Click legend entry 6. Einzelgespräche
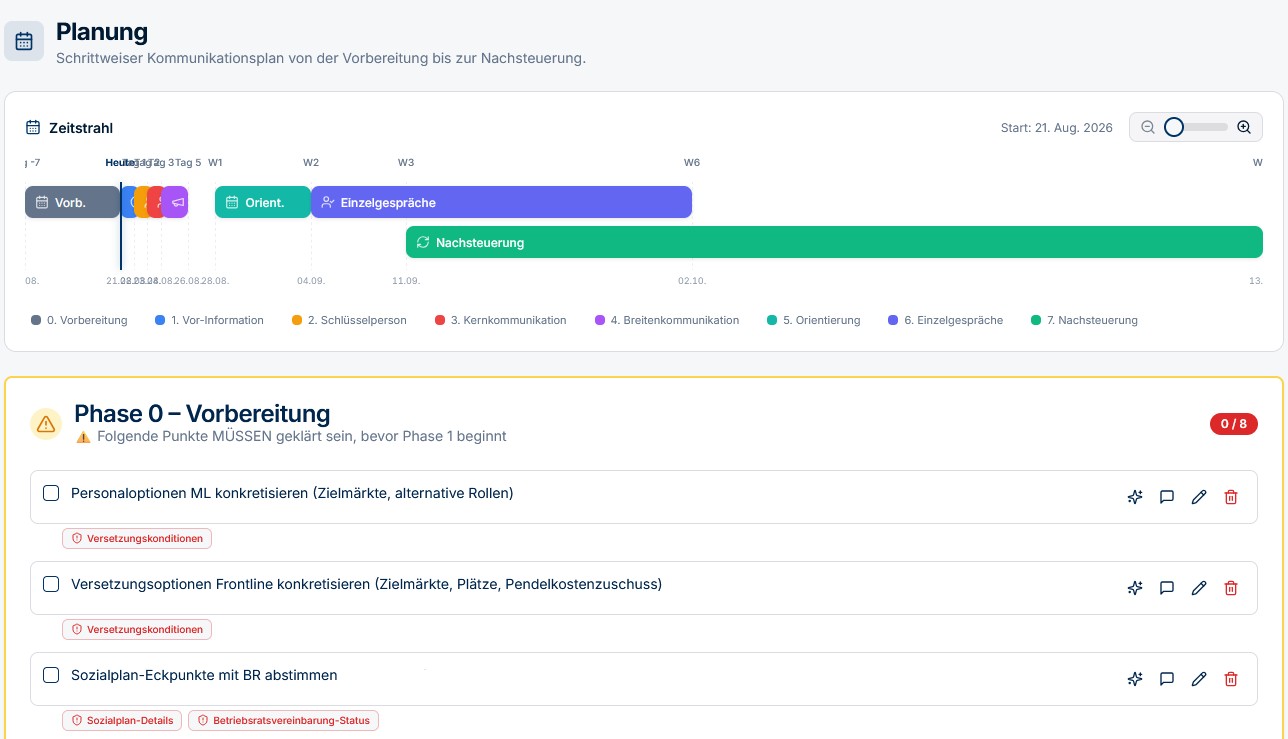The image size is (1288, 739). point(945,320)
